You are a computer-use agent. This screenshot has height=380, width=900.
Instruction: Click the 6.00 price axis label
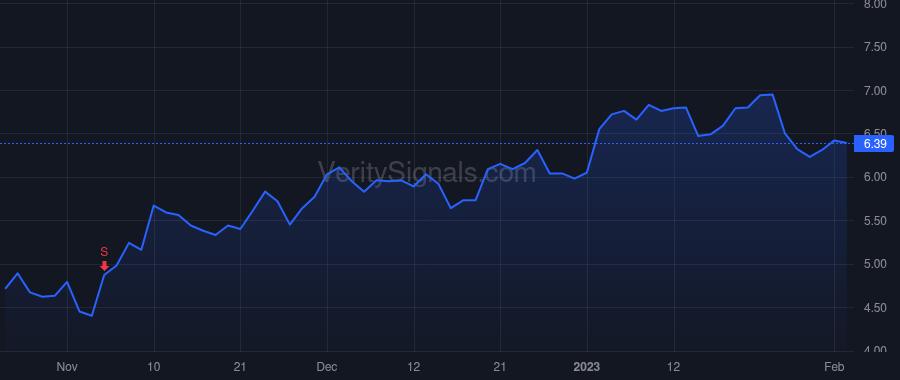click(875, 177)
